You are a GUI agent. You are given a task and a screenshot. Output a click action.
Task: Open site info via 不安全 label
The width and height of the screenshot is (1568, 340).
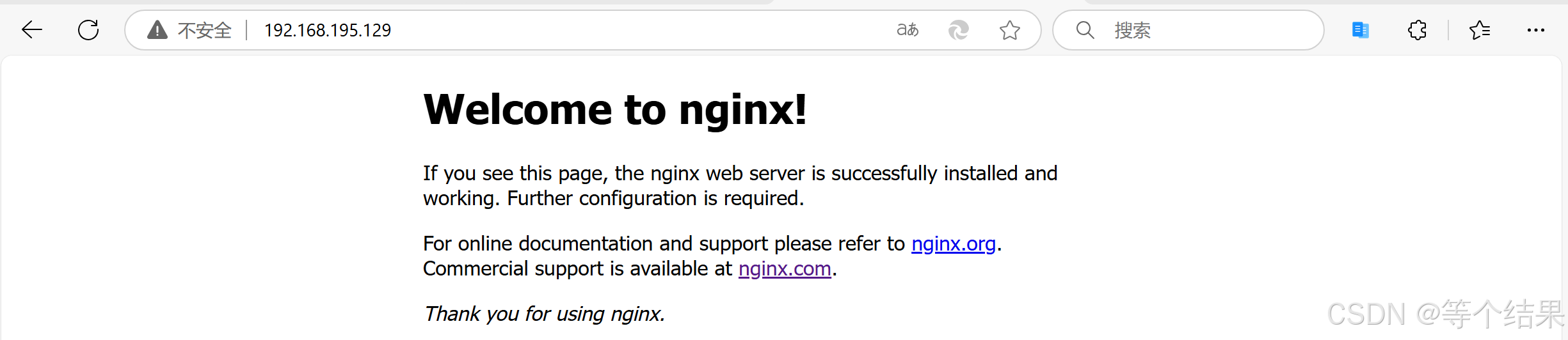pos(205,30)
